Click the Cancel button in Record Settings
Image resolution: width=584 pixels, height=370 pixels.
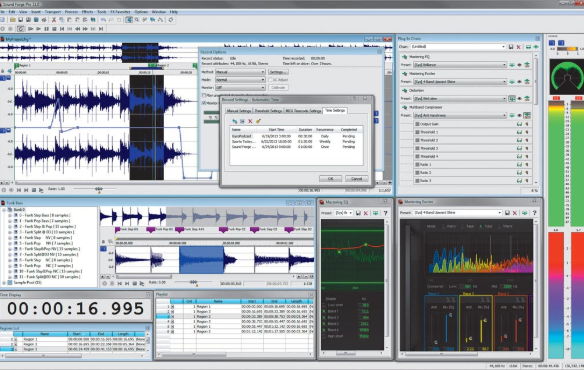point(356,179)
